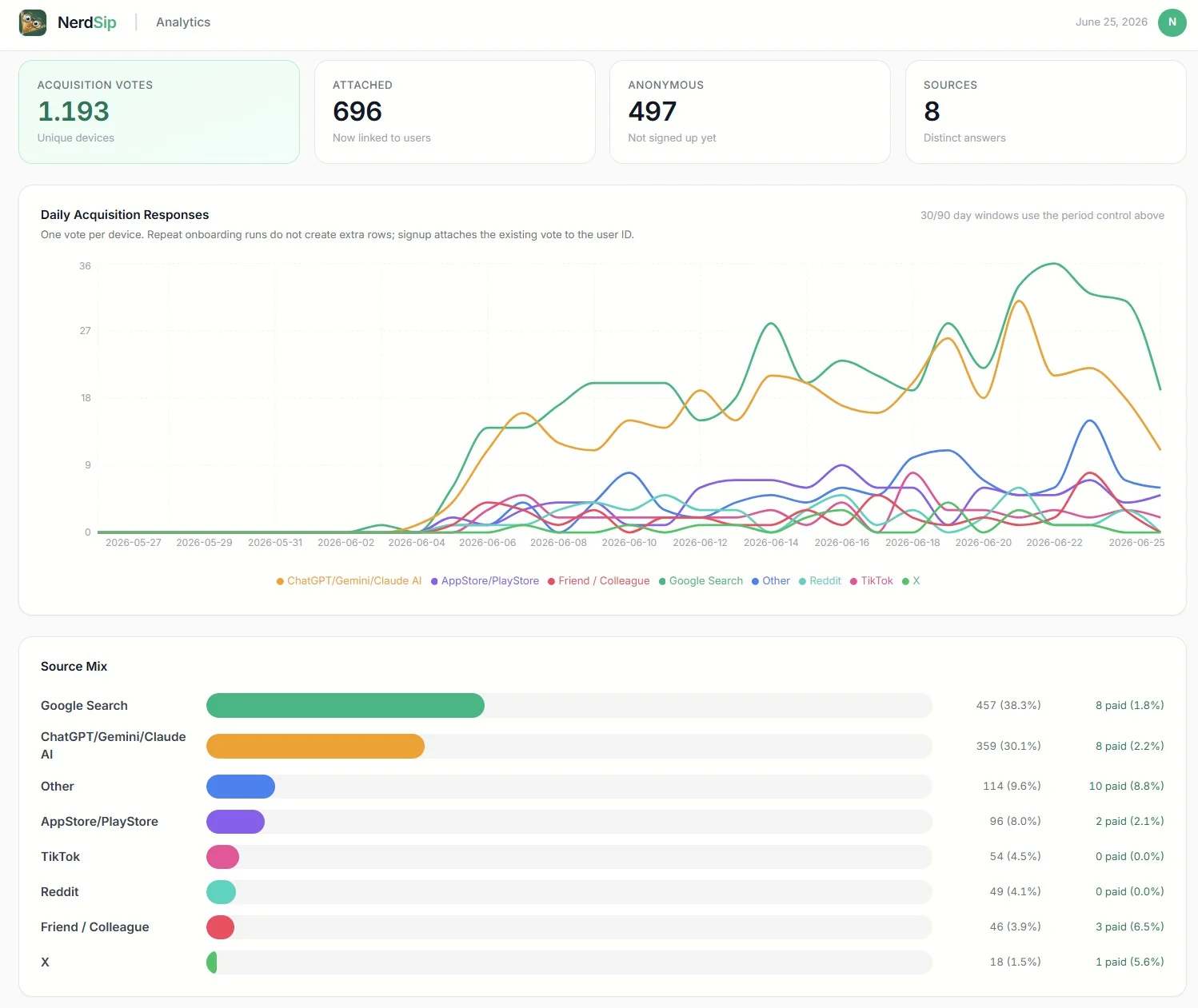The height and width of the screenshot is (1008, 1198).
Task: Toggle the X legend series
Action: point(911,581)
